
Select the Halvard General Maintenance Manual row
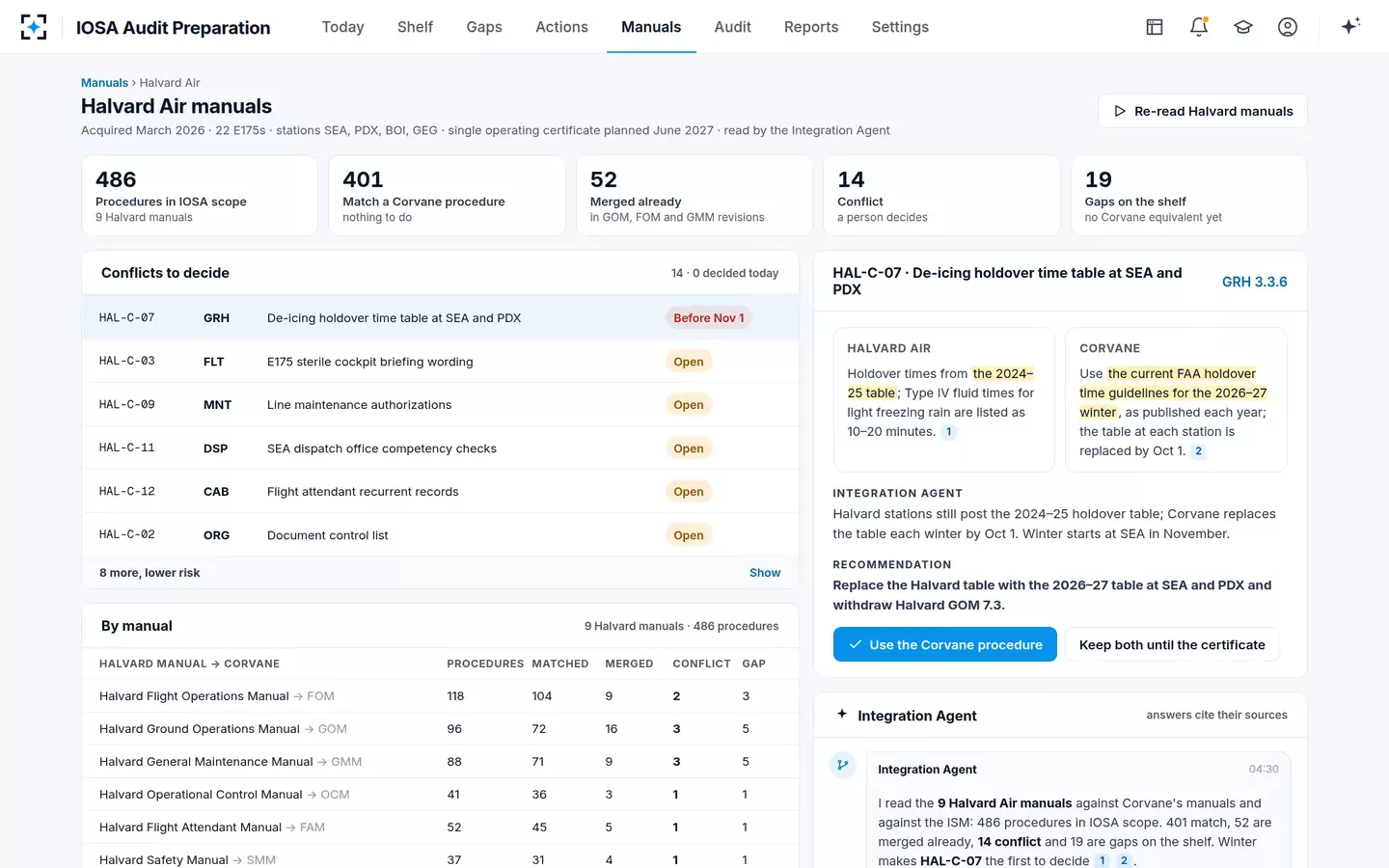[x=440, y=762]
